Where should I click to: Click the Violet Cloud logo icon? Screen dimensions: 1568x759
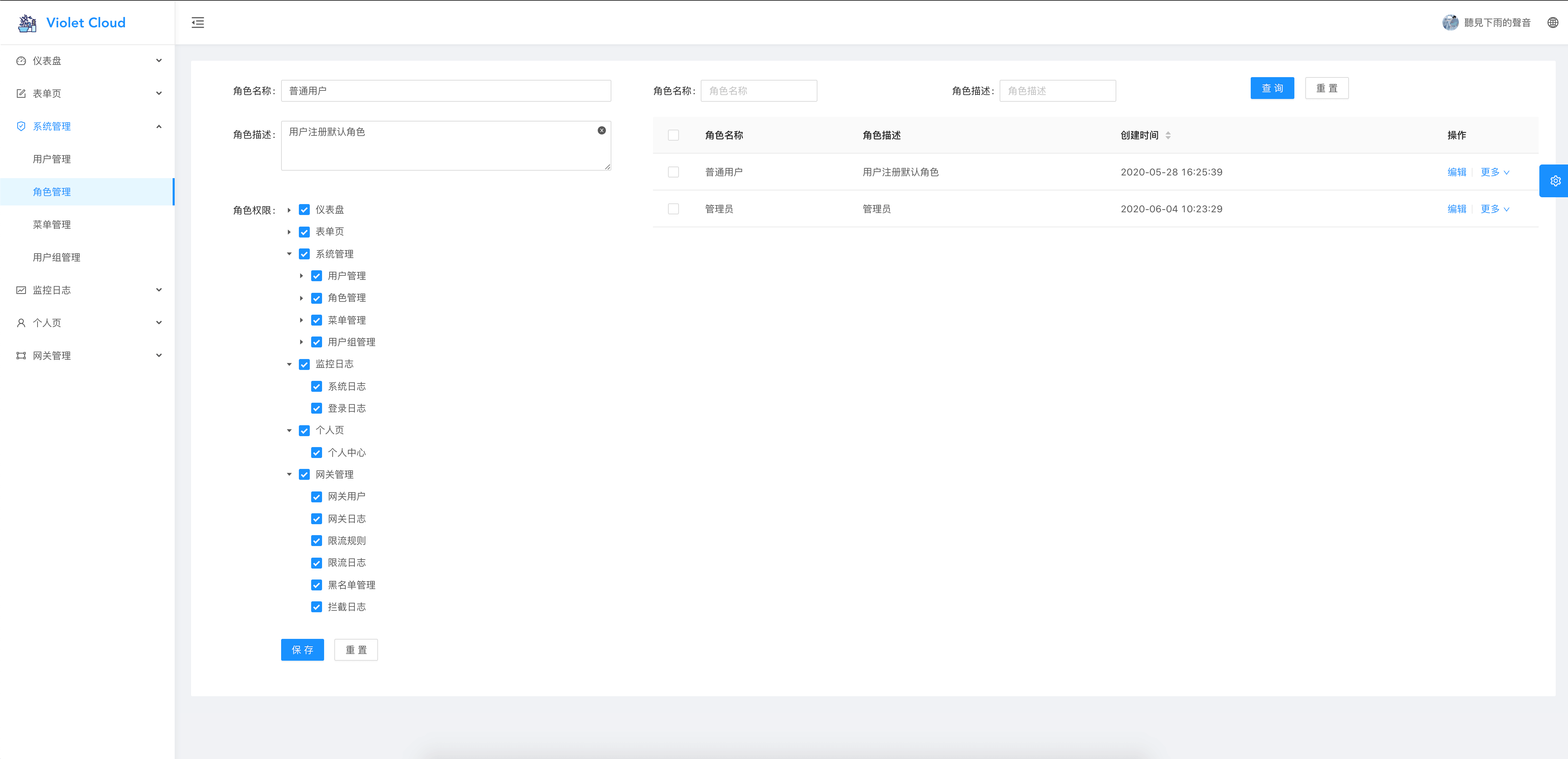27,23
